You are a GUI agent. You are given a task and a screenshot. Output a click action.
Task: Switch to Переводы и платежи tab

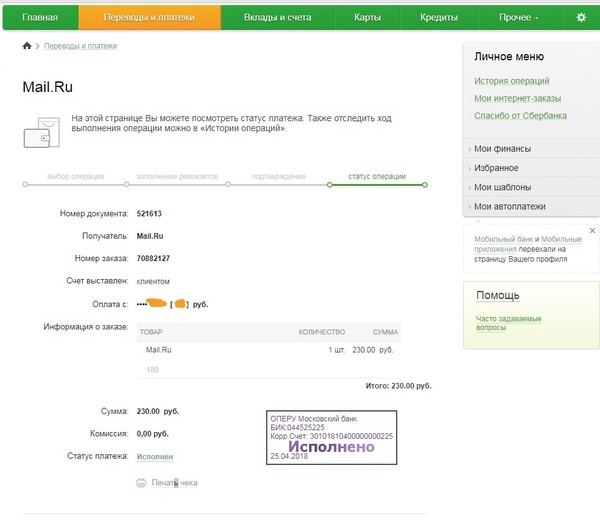[149, 17]
